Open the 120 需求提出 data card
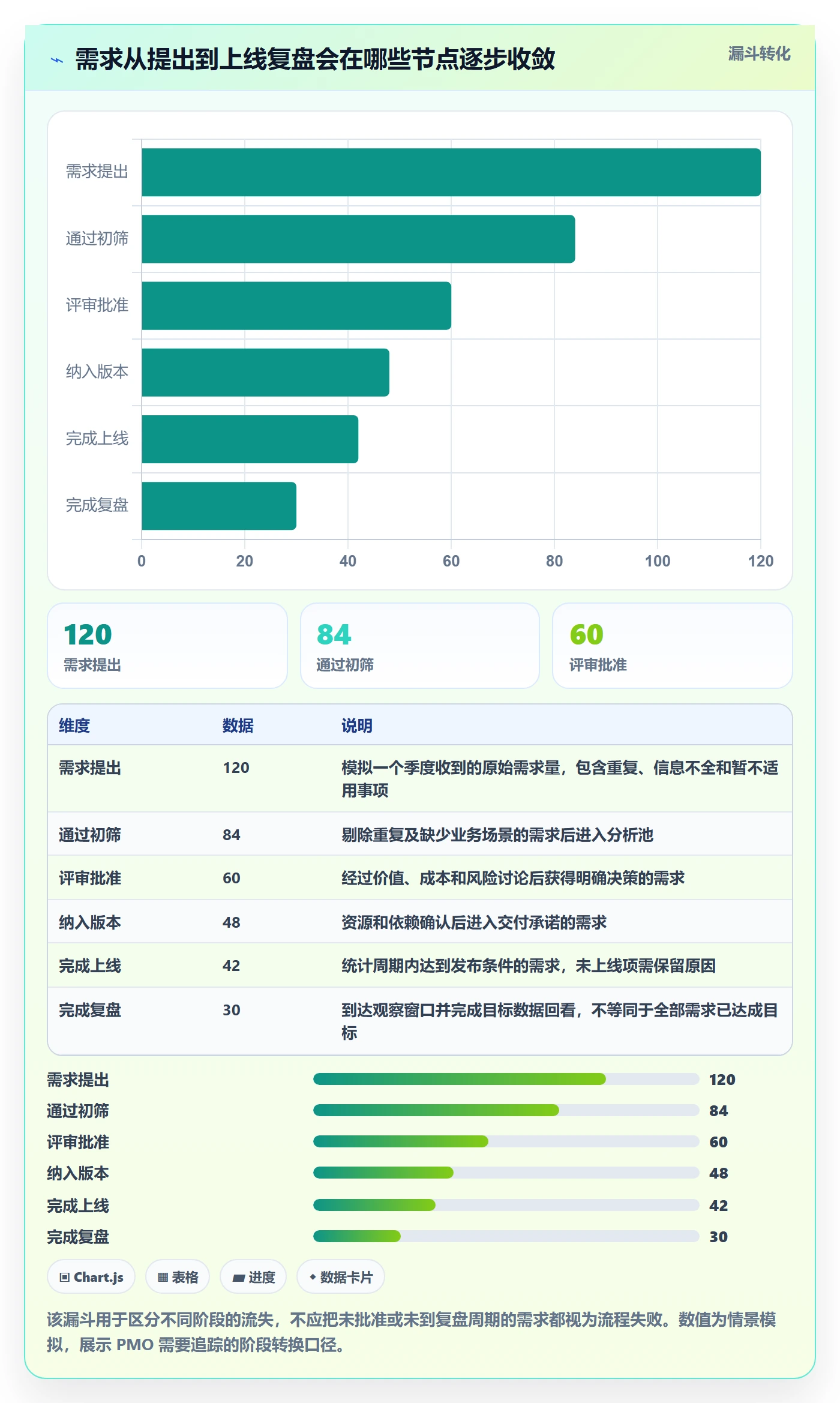The height and width of the screenshot is (1403, 840). [167, 646]
